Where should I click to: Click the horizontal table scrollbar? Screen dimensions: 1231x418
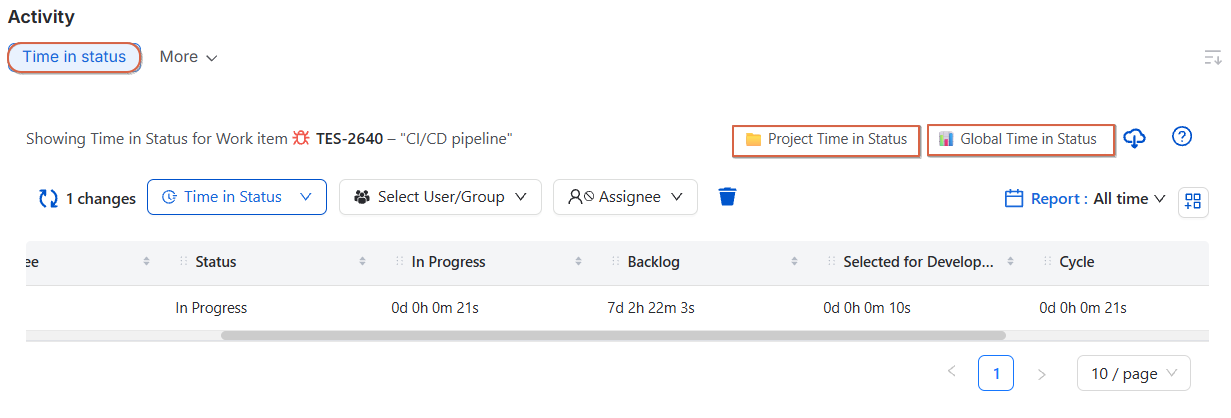[613, 336]
